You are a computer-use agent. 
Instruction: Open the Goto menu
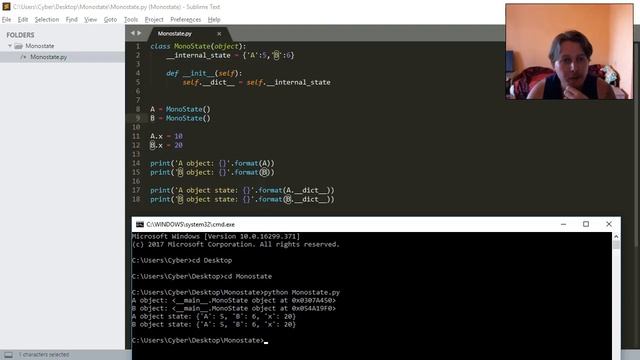(x=110, y=20)
